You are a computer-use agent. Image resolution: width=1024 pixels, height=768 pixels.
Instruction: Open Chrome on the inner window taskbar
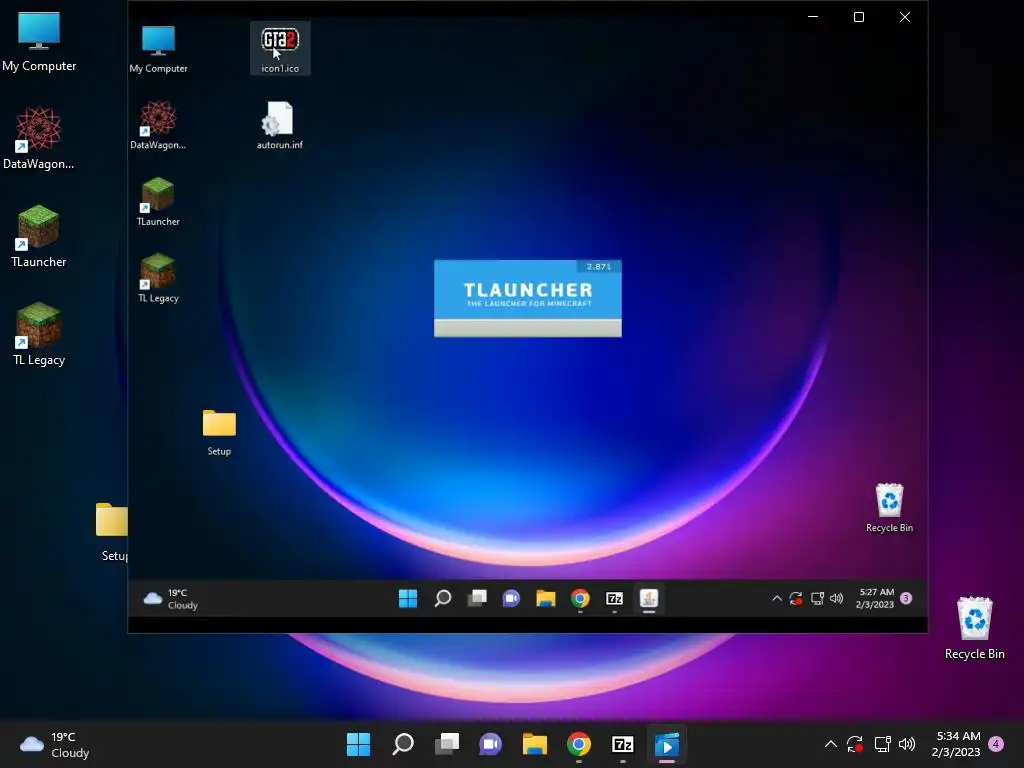click(580, 598)
